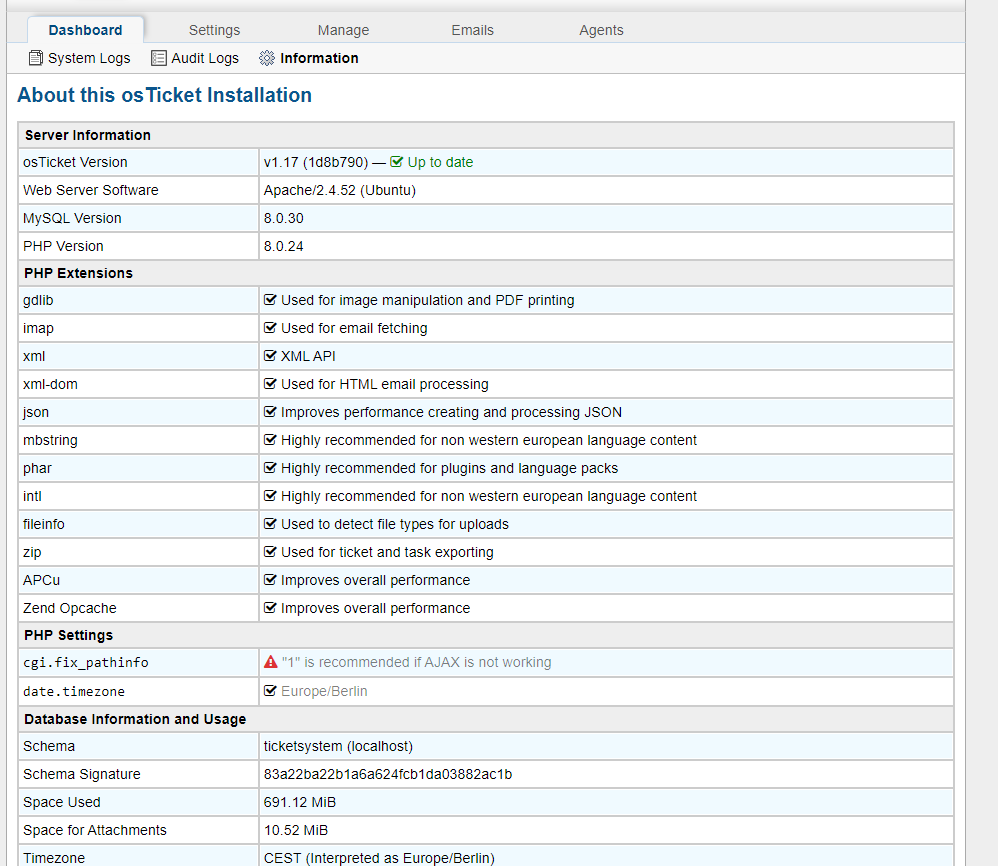Click the zip extension checkbox

(270, 552)
